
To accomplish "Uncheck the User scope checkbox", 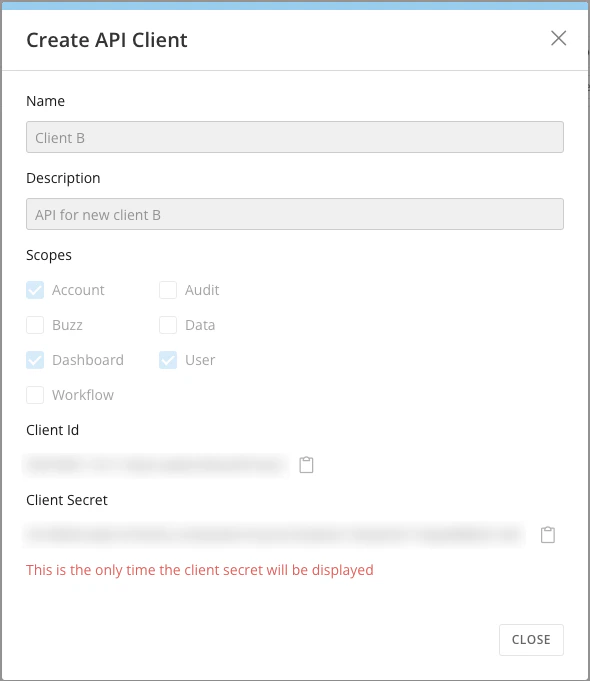I will click(168, 360).
